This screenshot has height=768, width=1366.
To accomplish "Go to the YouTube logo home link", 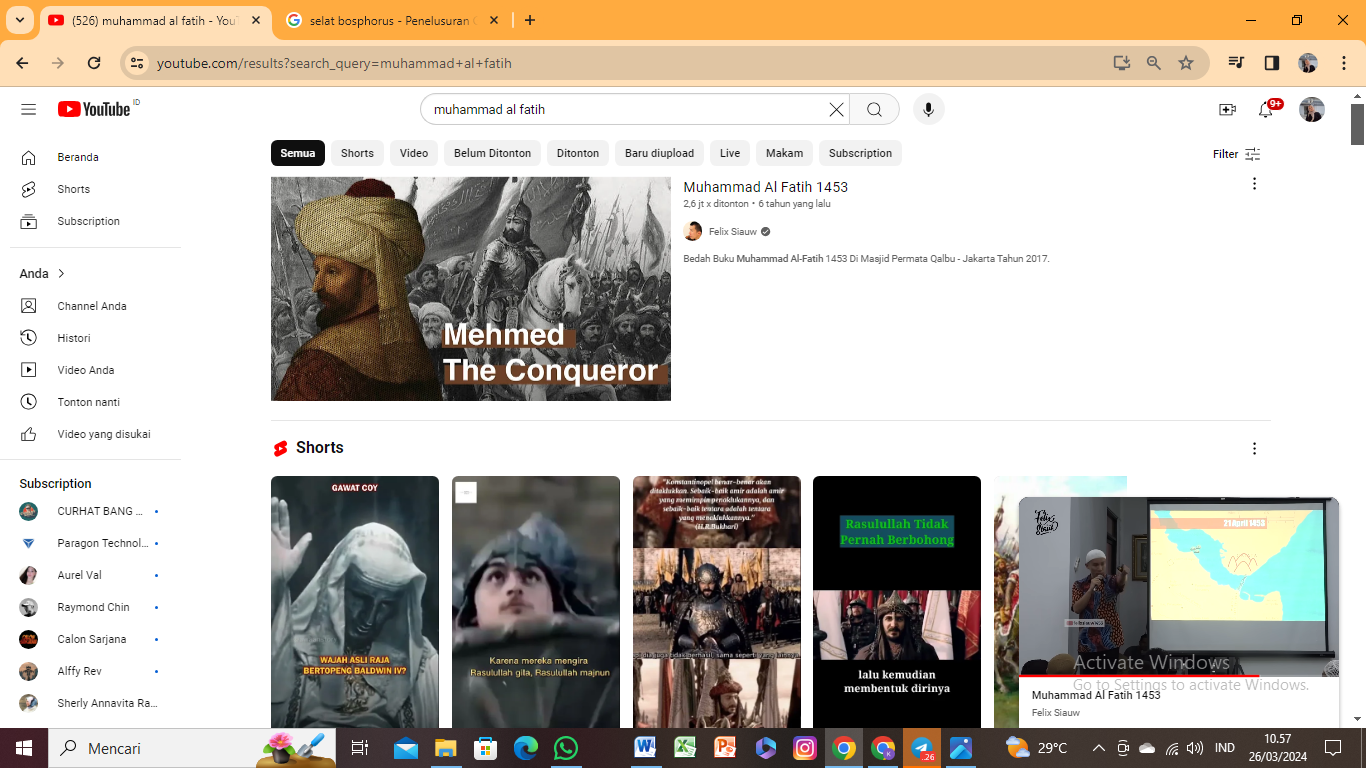I will [94, 109].
